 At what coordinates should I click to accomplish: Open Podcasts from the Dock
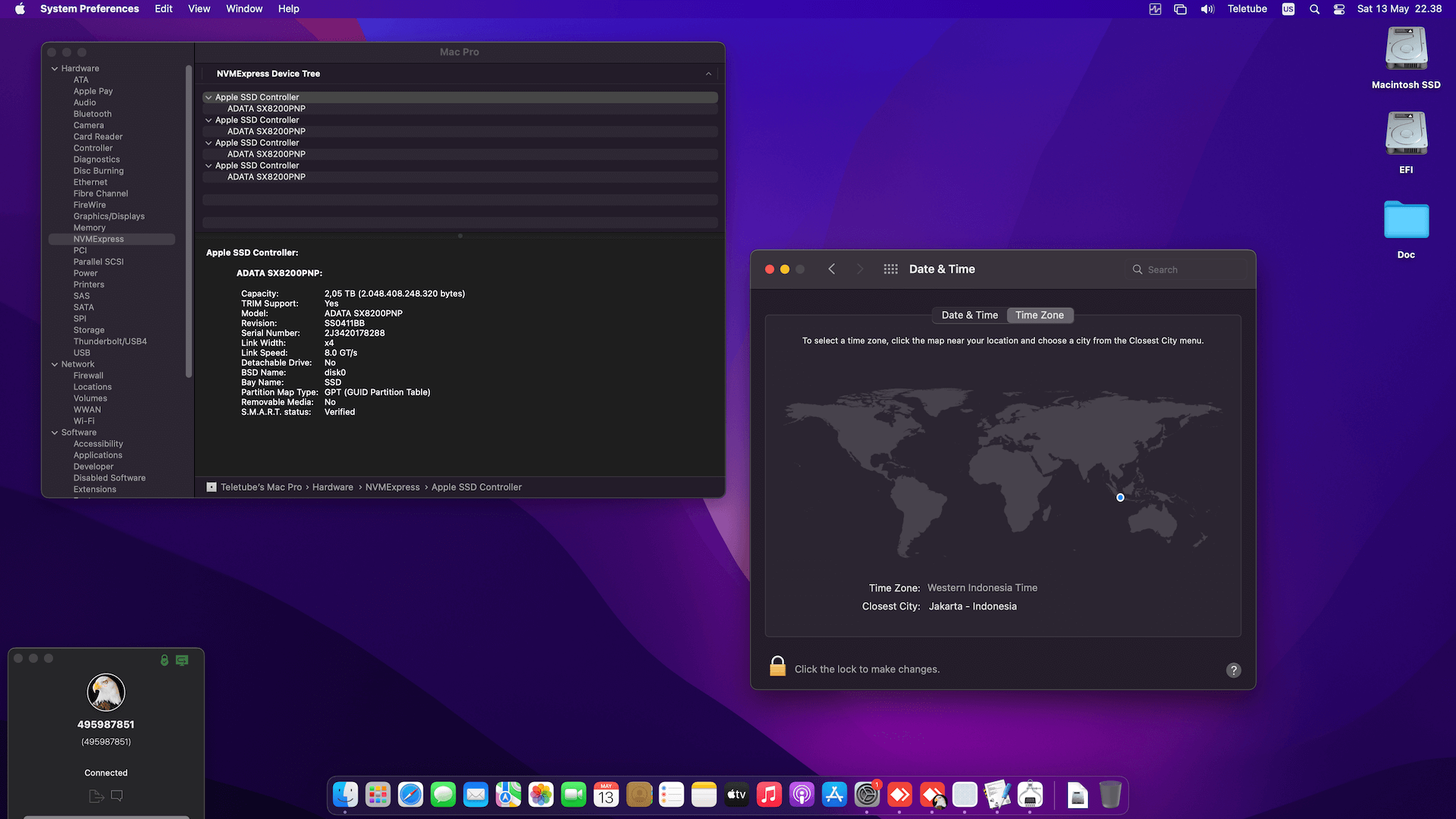pos(802,795)
